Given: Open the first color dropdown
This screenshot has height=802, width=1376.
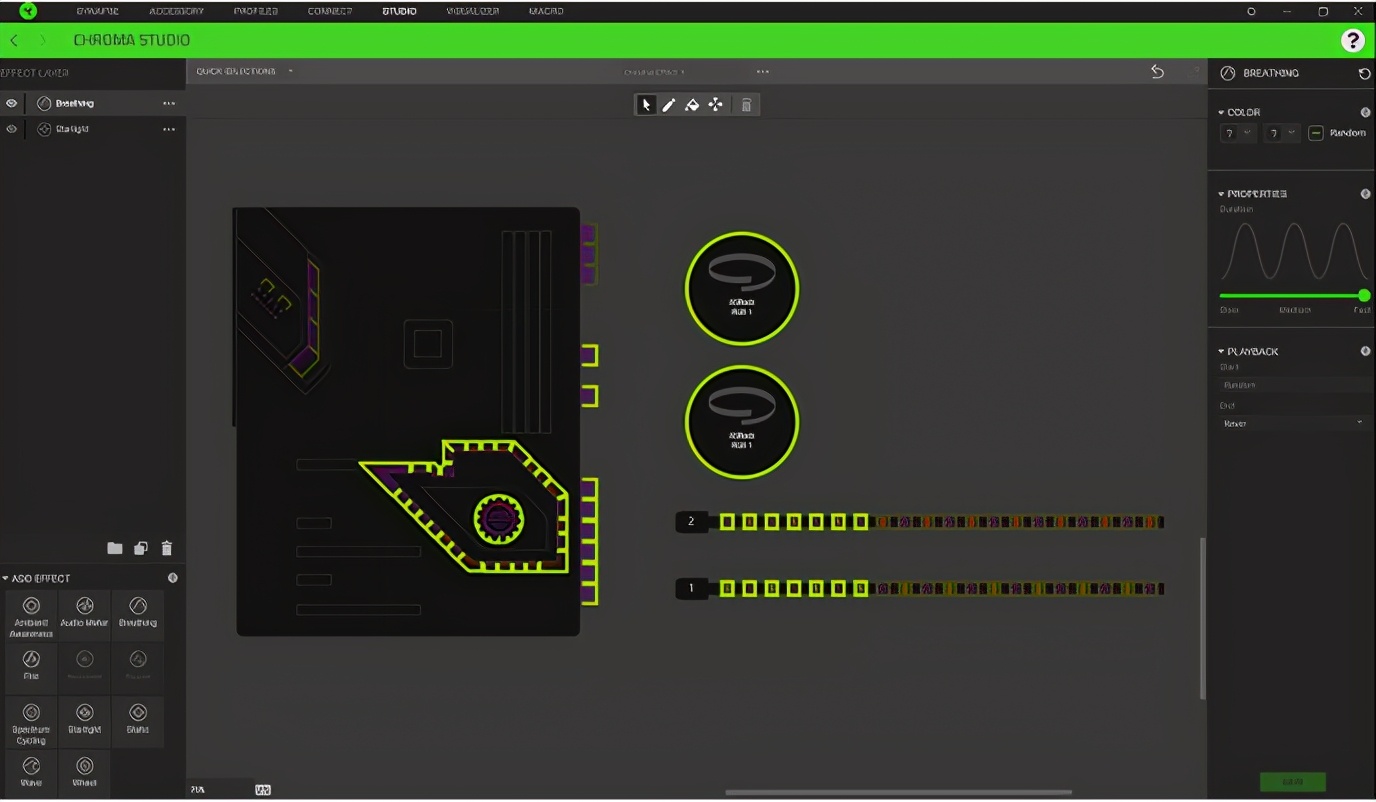Looking at the screenshot, I should point(1238,133).
